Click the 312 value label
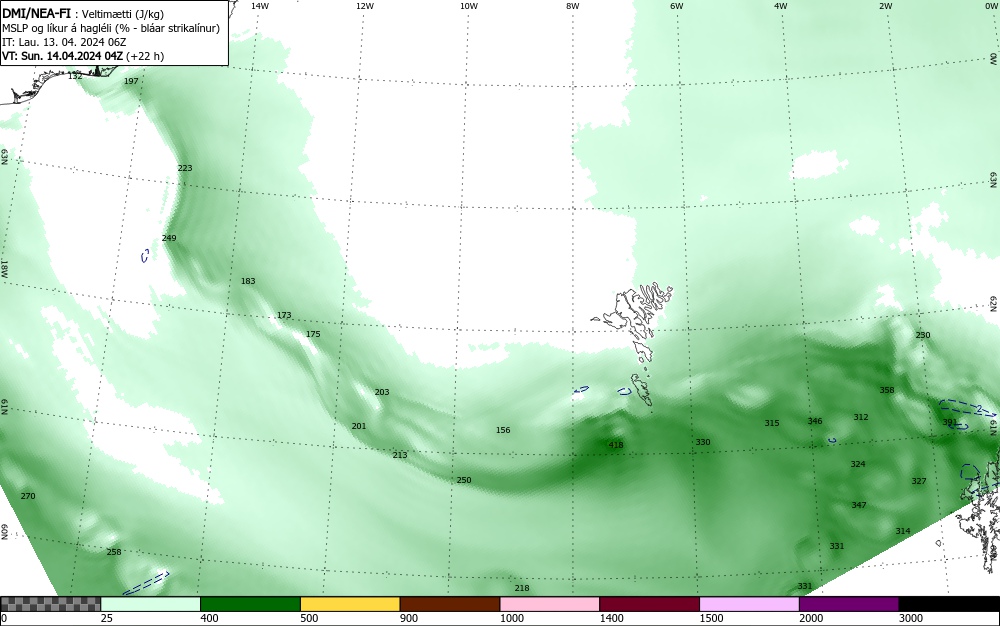 click(860, 417)
